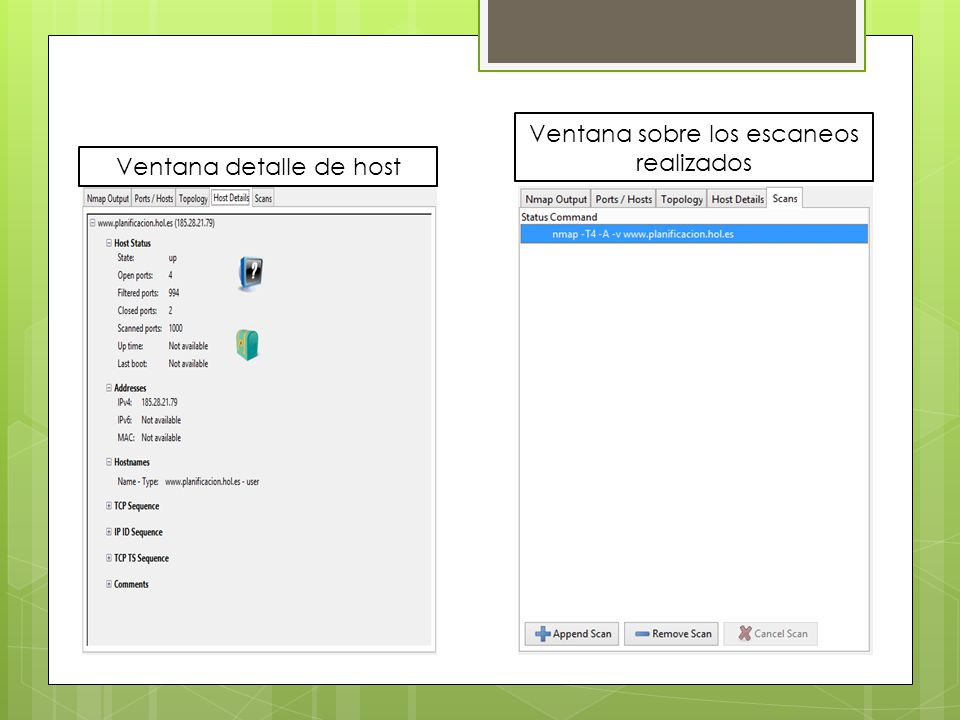Open Host Details tab in right window

[737, 199]
